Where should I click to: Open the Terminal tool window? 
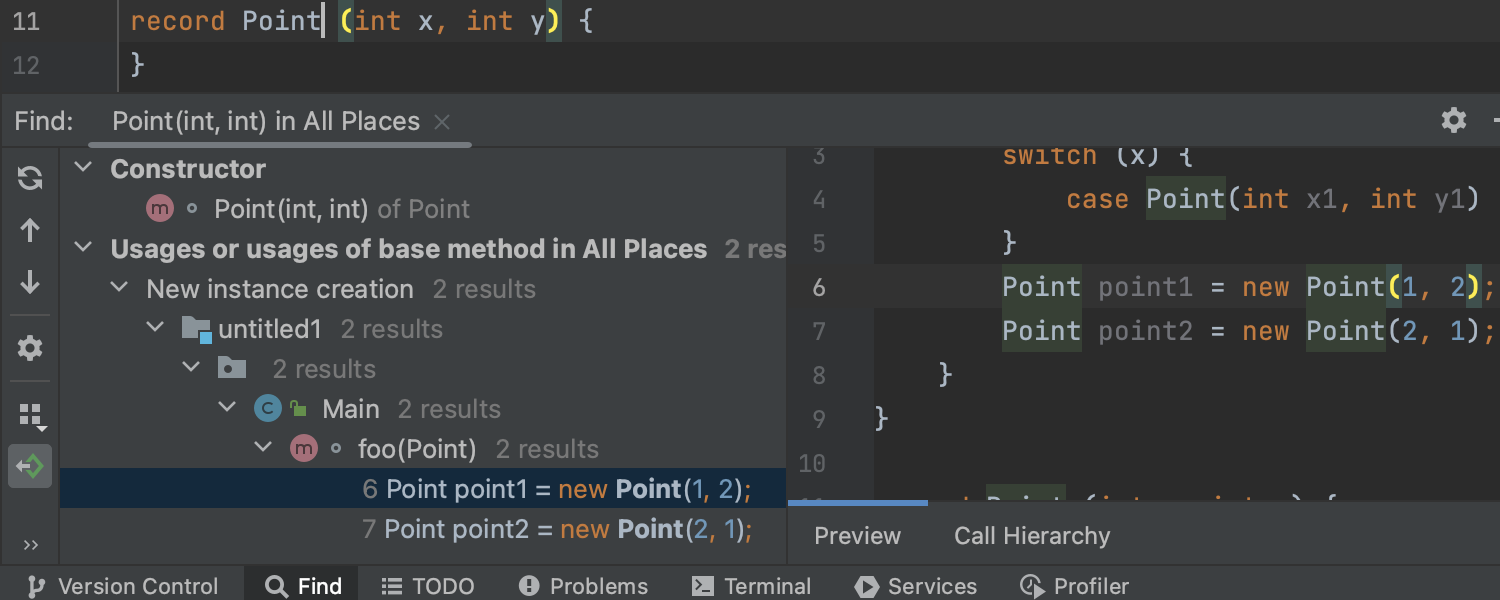point(752,586)
